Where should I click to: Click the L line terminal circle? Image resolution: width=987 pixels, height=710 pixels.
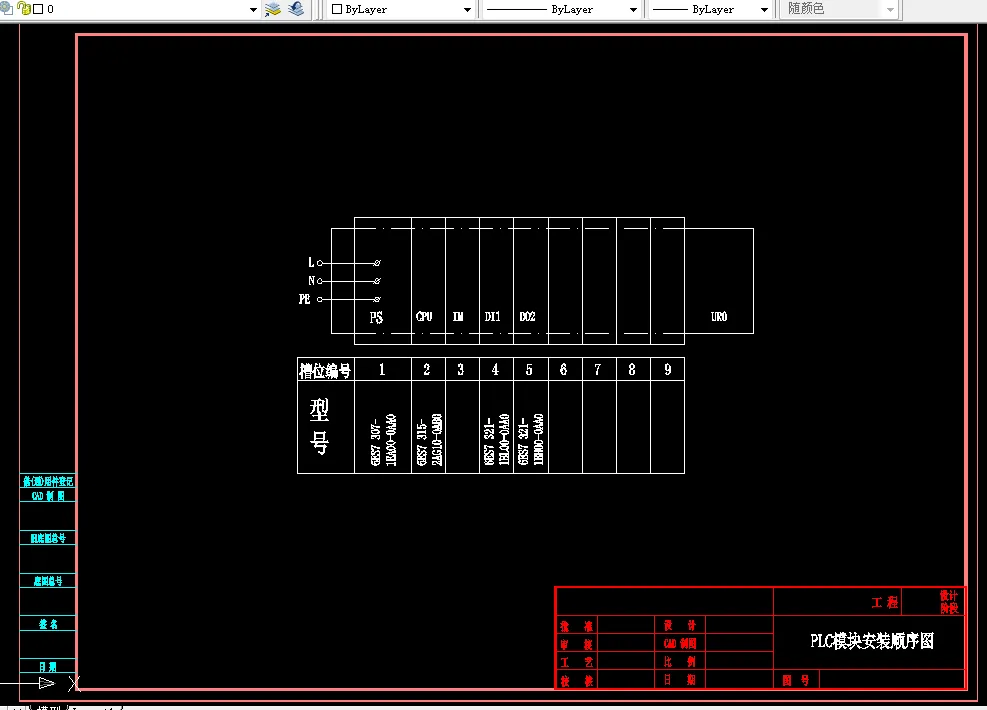point(320,262)
